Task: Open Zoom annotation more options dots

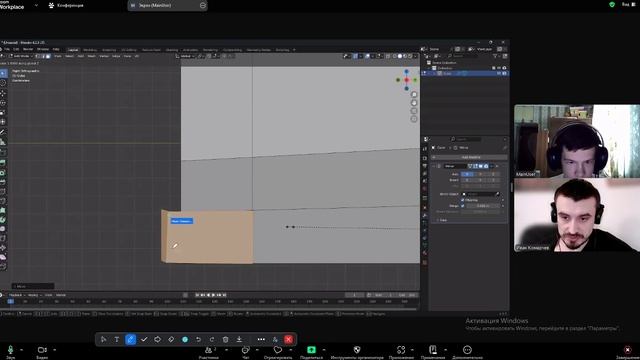Action: click(x=261, y=339)
